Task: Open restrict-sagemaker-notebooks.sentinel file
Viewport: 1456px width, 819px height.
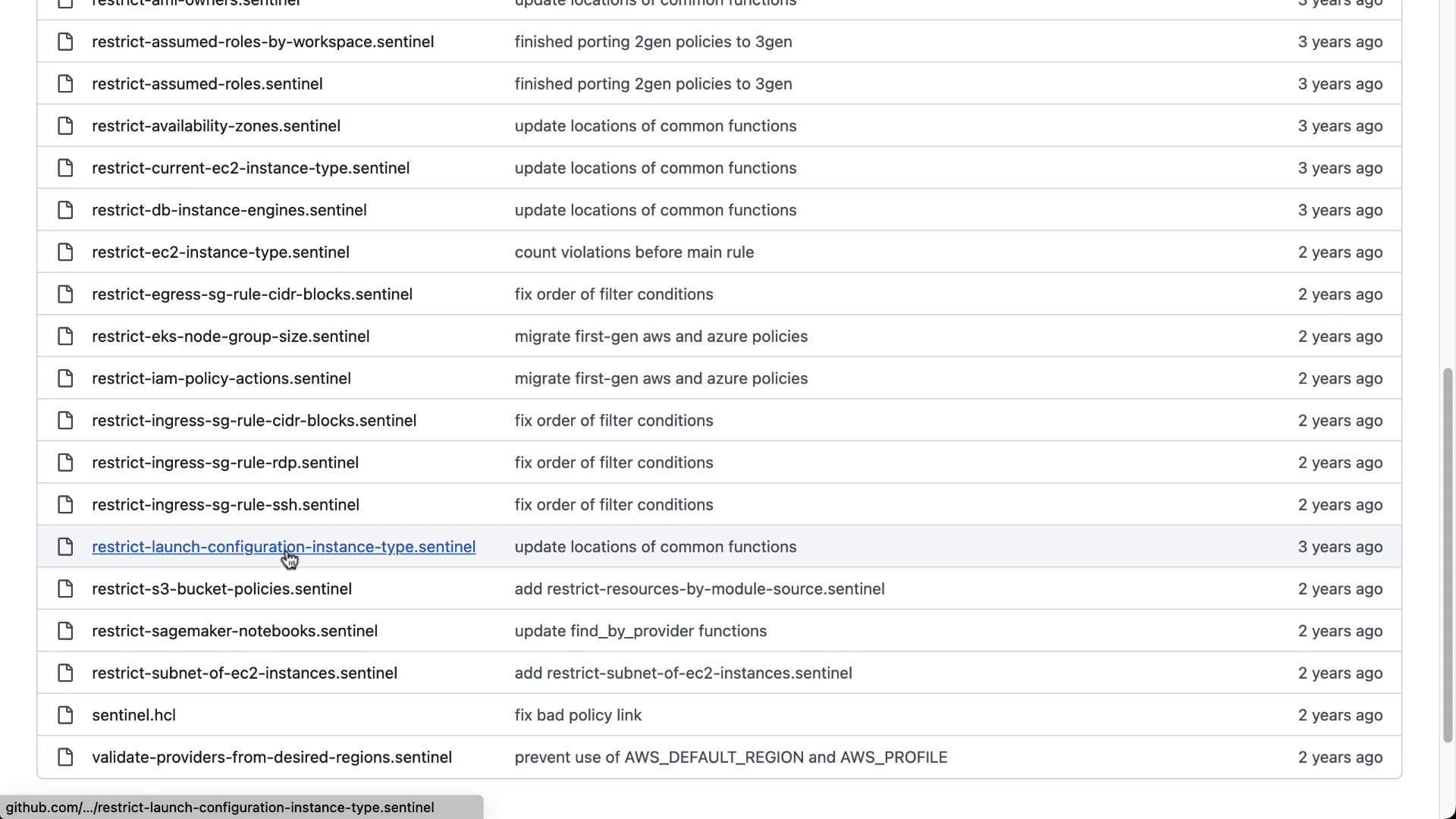Action: click(x=234, y=631)
